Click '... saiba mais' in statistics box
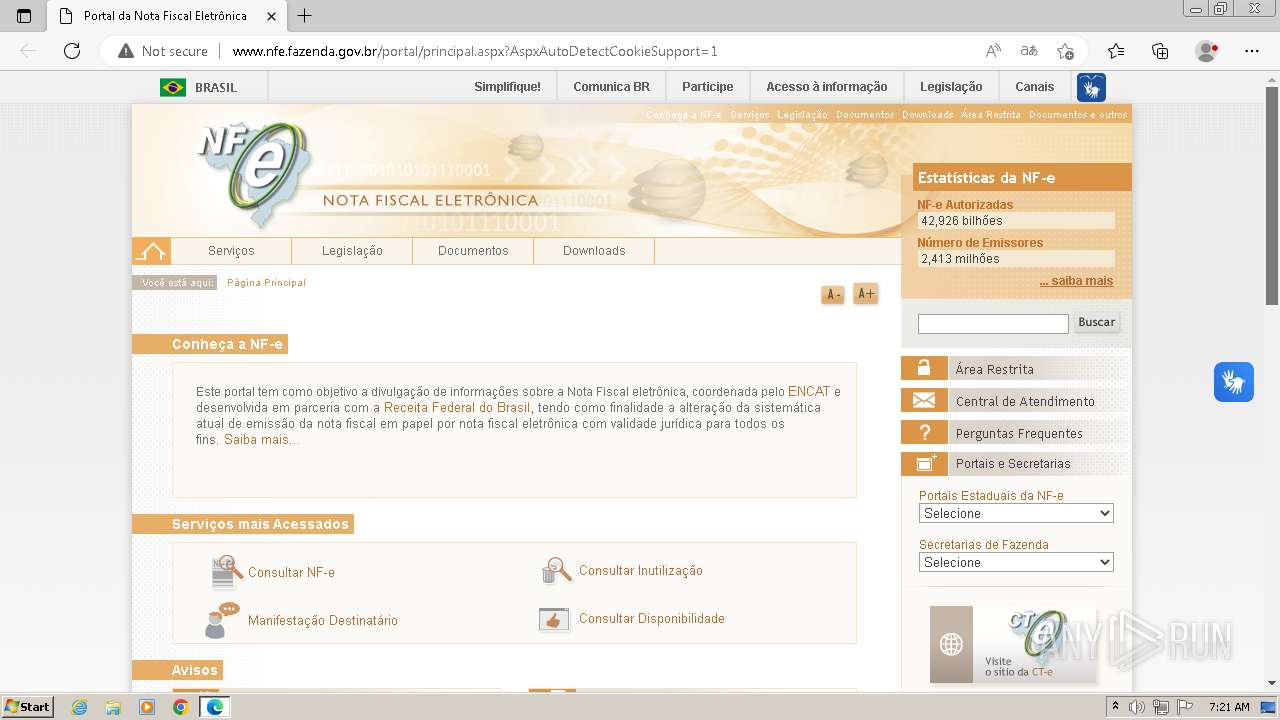The image size is (1280, 720). tap(1076, 281)
